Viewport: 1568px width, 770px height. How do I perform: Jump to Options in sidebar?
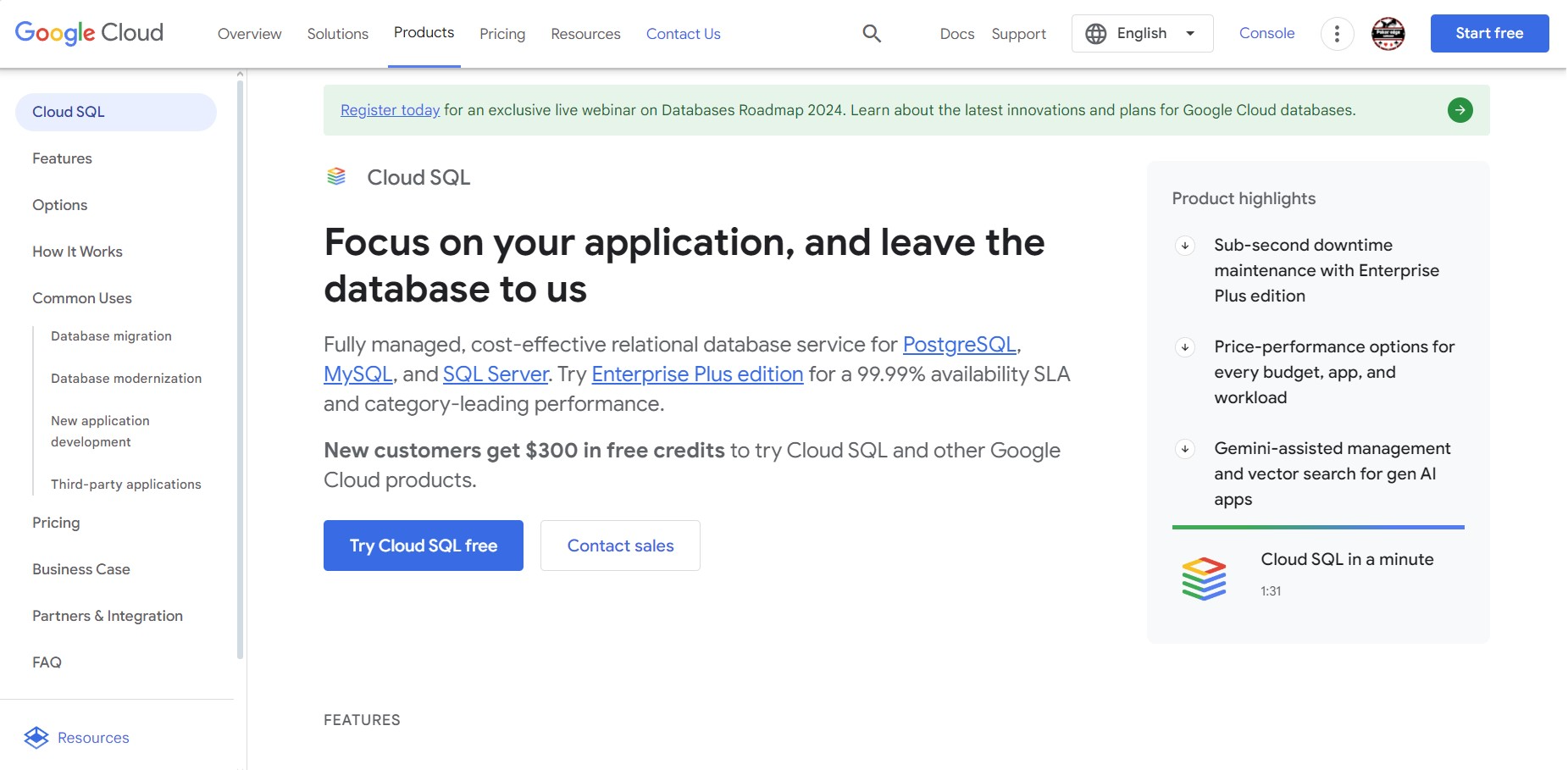[x=59, y=205]
